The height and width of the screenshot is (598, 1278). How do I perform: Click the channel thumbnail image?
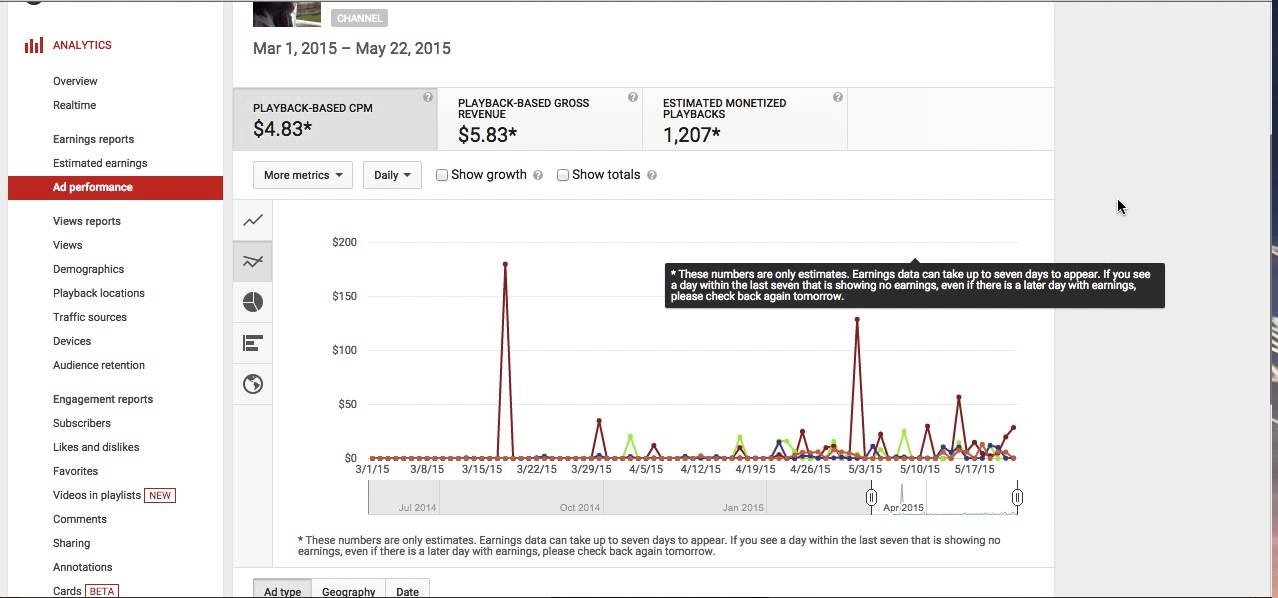(287, 13)
